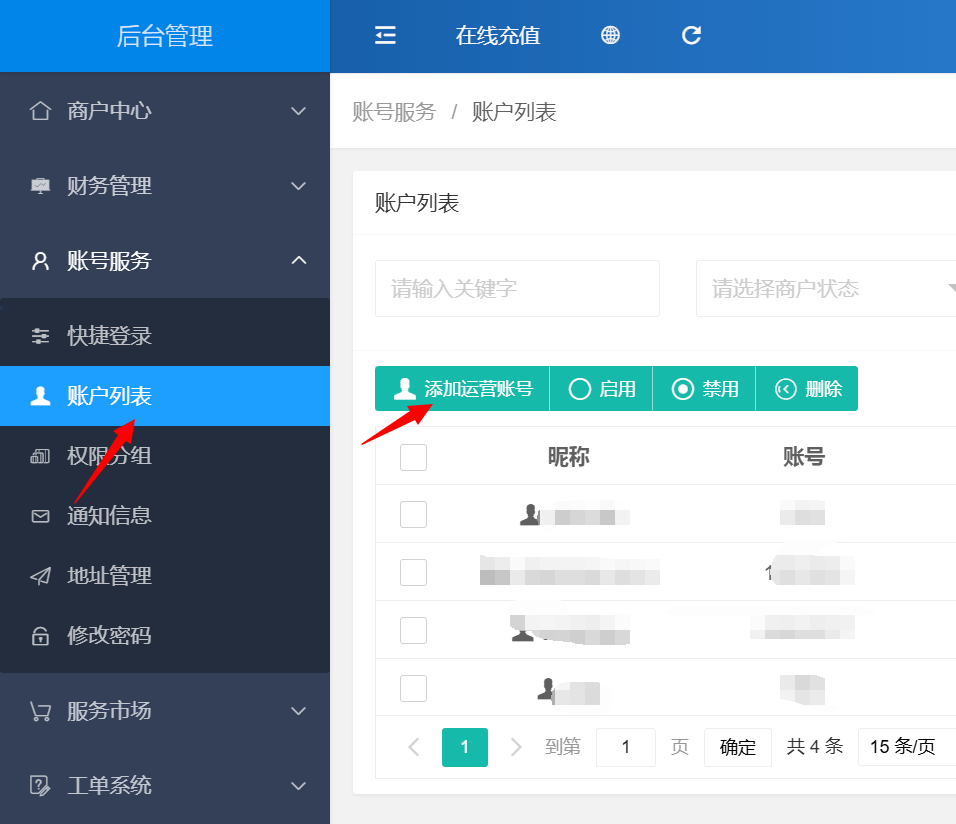Click the 地址管理 paper plane icon
956x824 pixels.
click(40, 576)
